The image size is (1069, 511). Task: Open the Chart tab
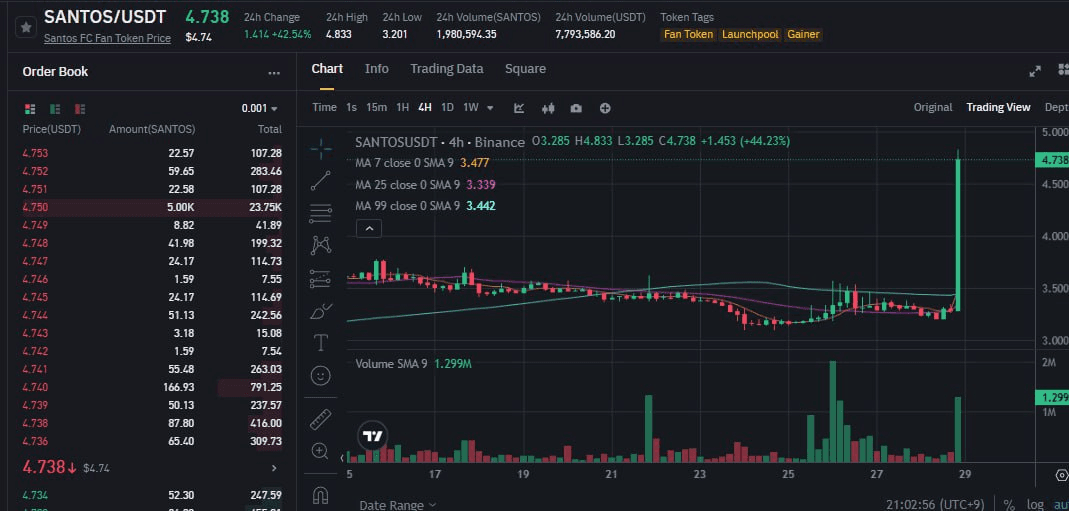coord(327,69)
